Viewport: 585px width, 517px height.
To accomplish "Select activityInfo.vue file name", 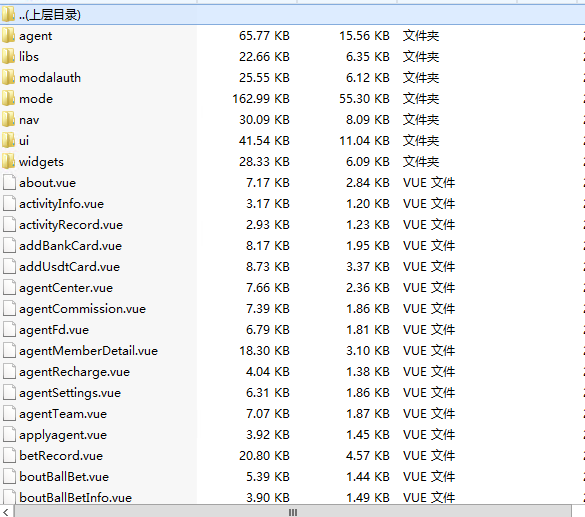I will pyautogui.click(x=62, y=204).
